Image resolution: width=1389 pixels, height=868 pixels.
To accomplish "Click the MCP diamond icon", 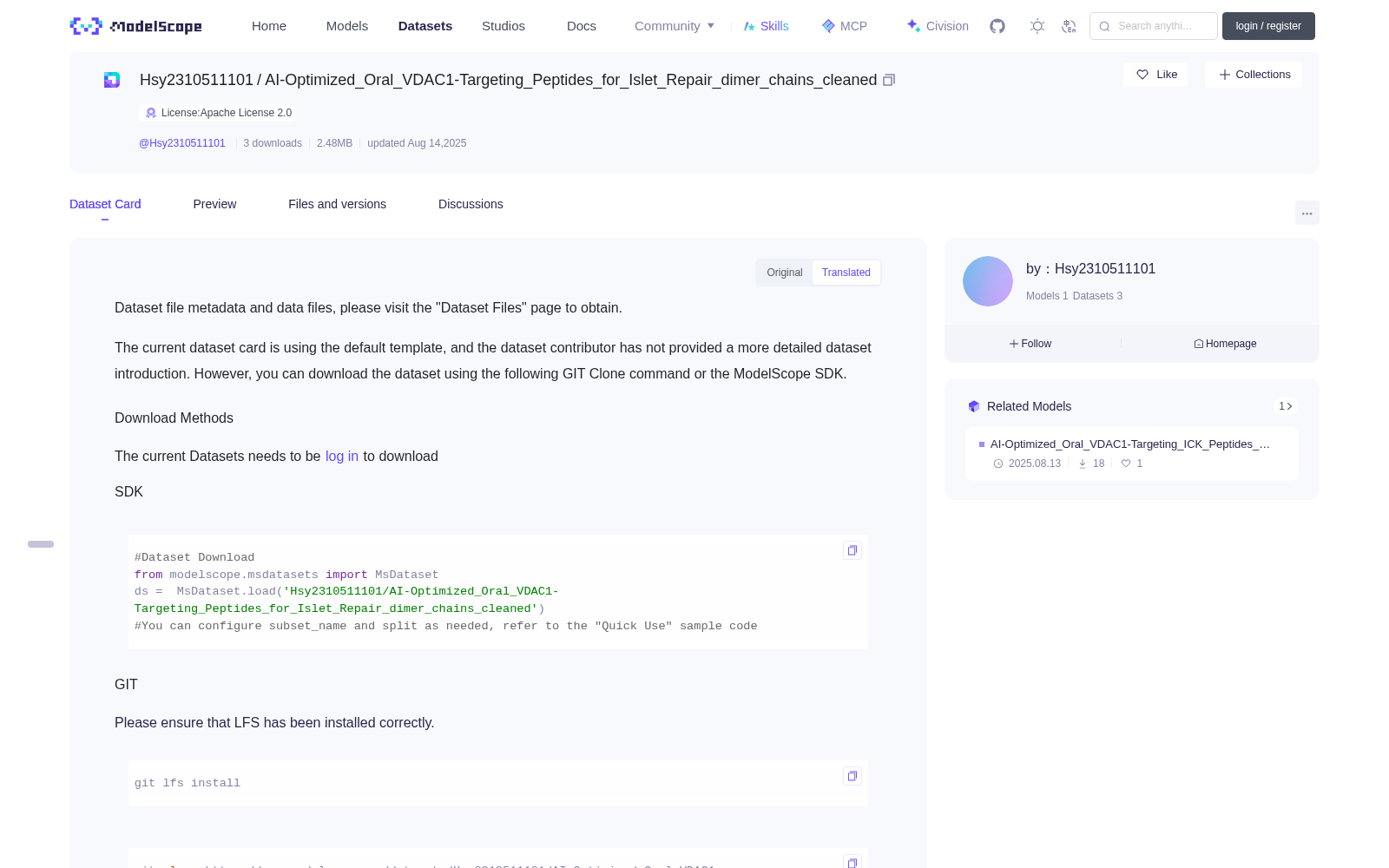I will coord(828,26).
